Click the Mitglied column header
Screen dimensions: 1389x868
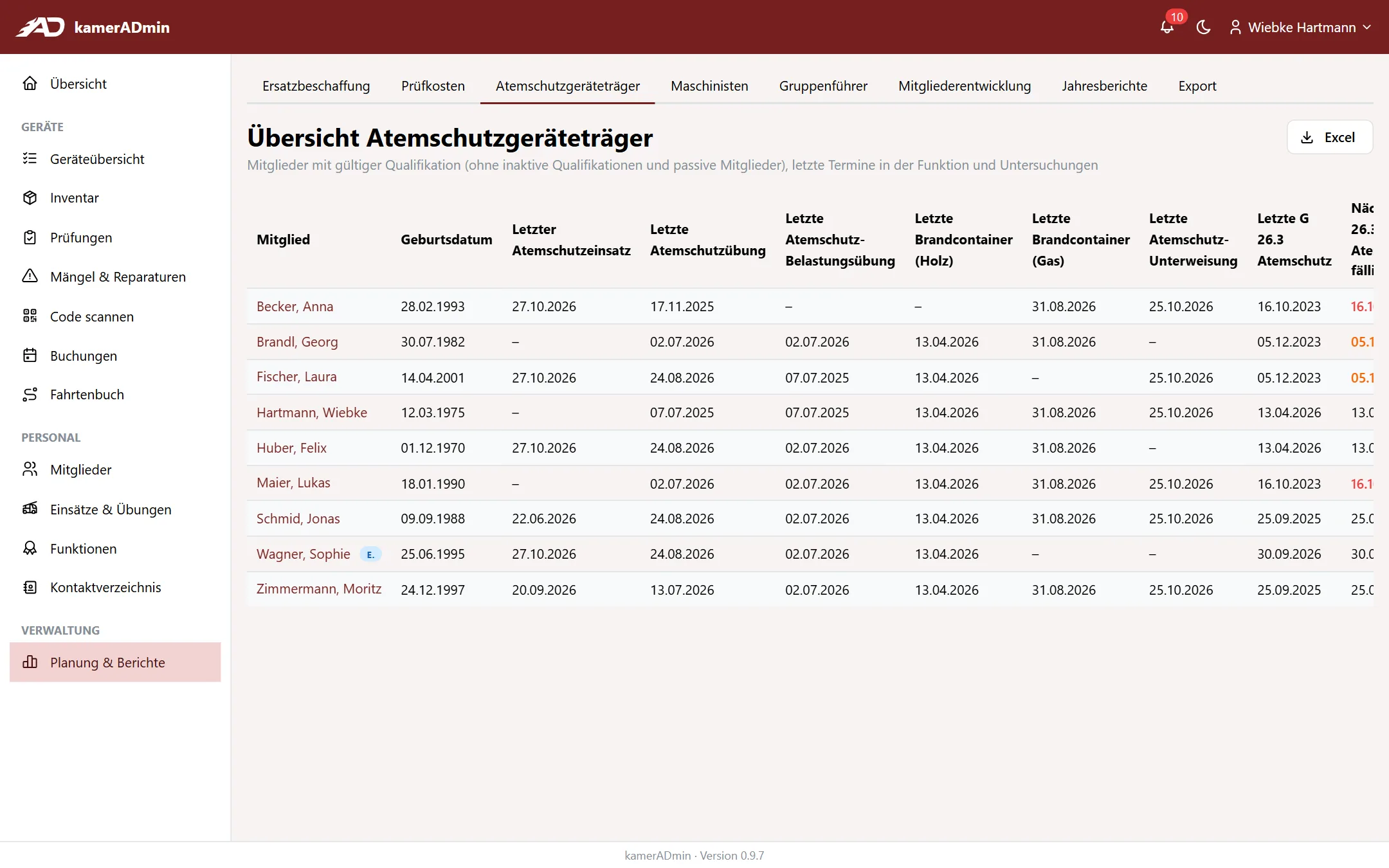[x=283, y=240]
